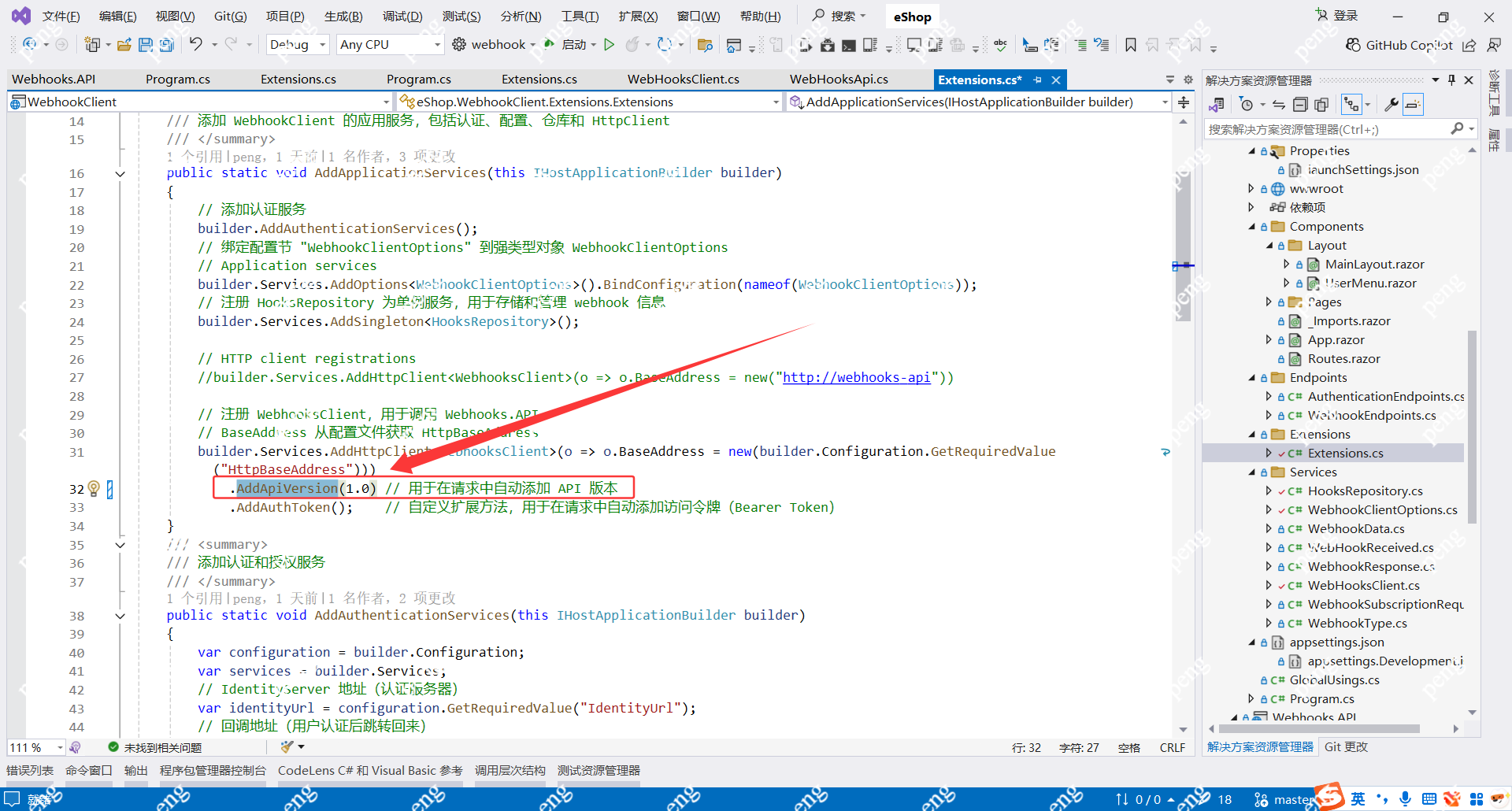Switch to the Git 更改 panel tab
Viewport: 1512px width, 811px height.
(1346, 747)
